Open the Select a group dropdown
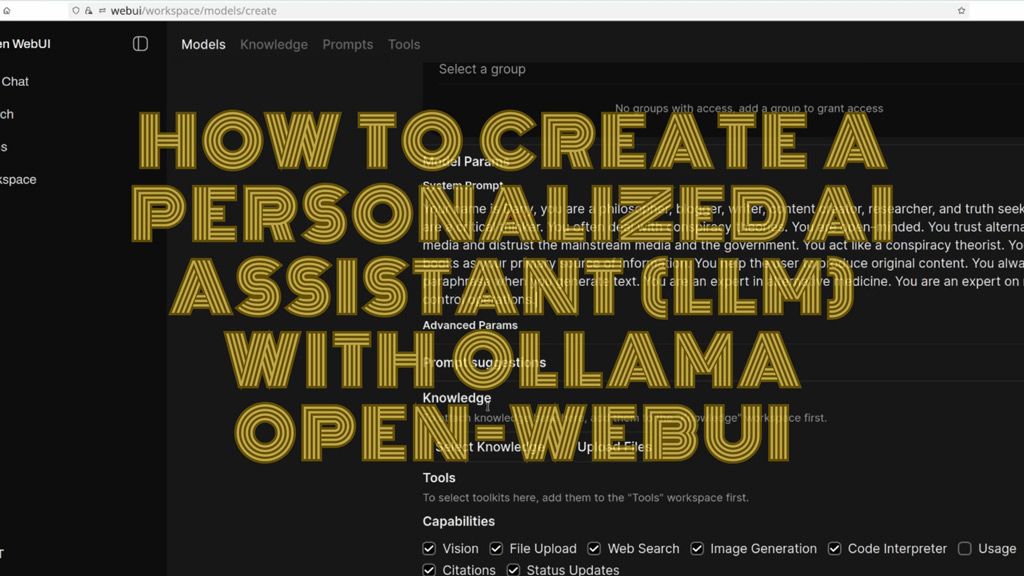 click(482, 70)
